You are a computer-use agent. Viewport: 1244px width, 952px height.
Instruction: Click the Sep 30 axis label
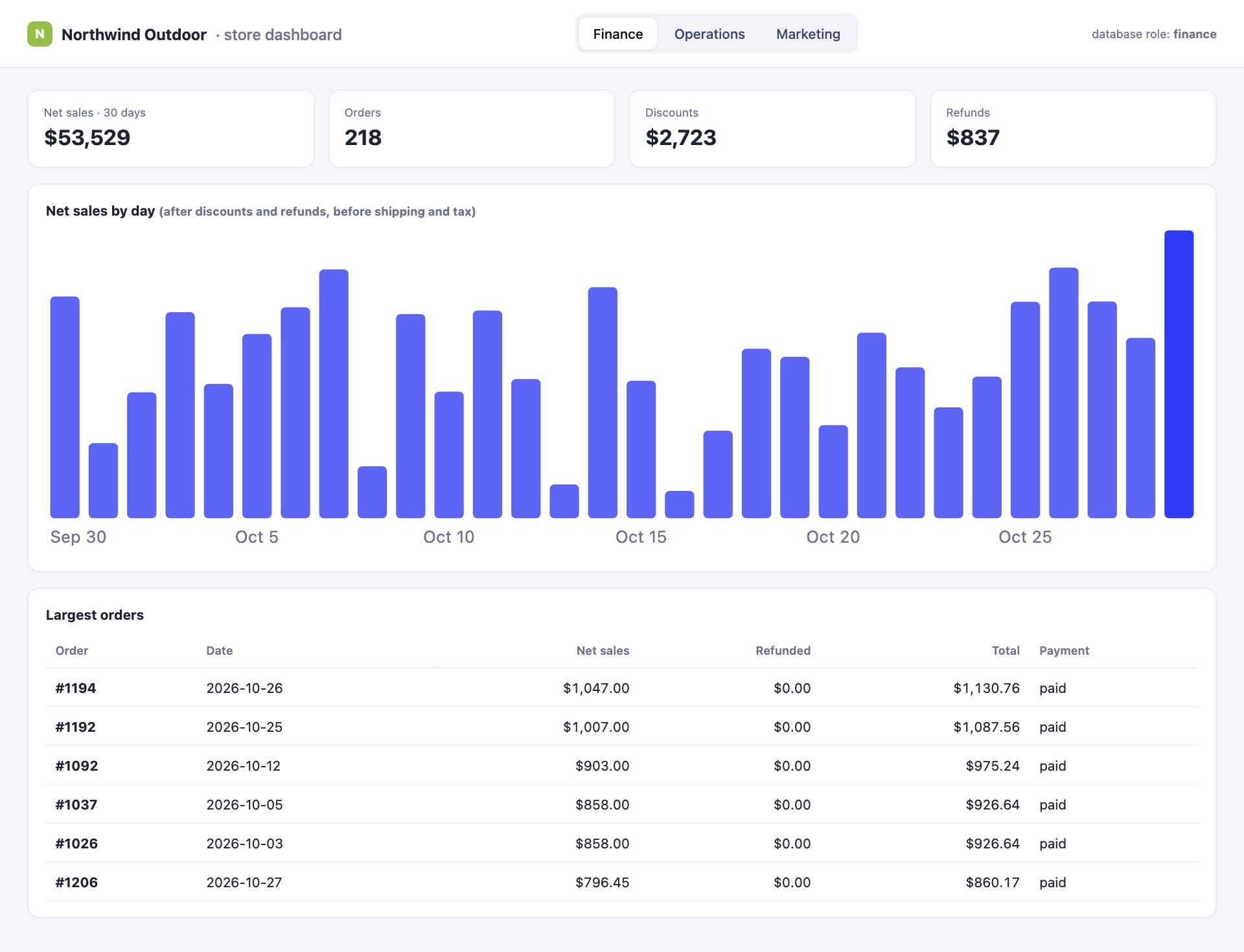click(x=78, y=538)
